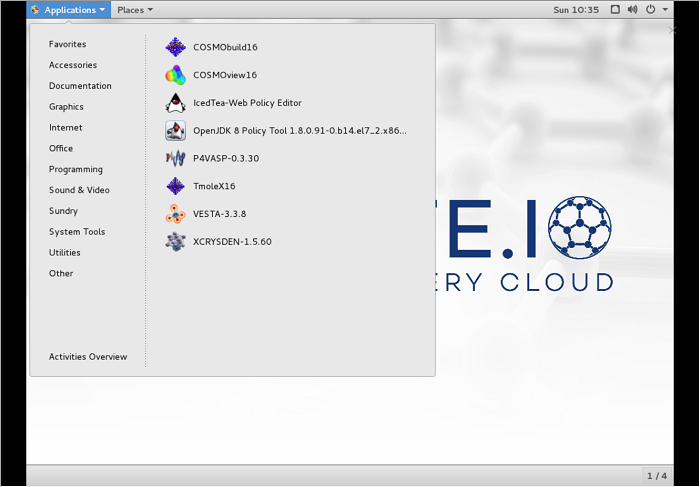Open TmoleX16 via its icon
Image resolution: width=700 pixels, height=487 pixels.
click(x=175, y=186)
